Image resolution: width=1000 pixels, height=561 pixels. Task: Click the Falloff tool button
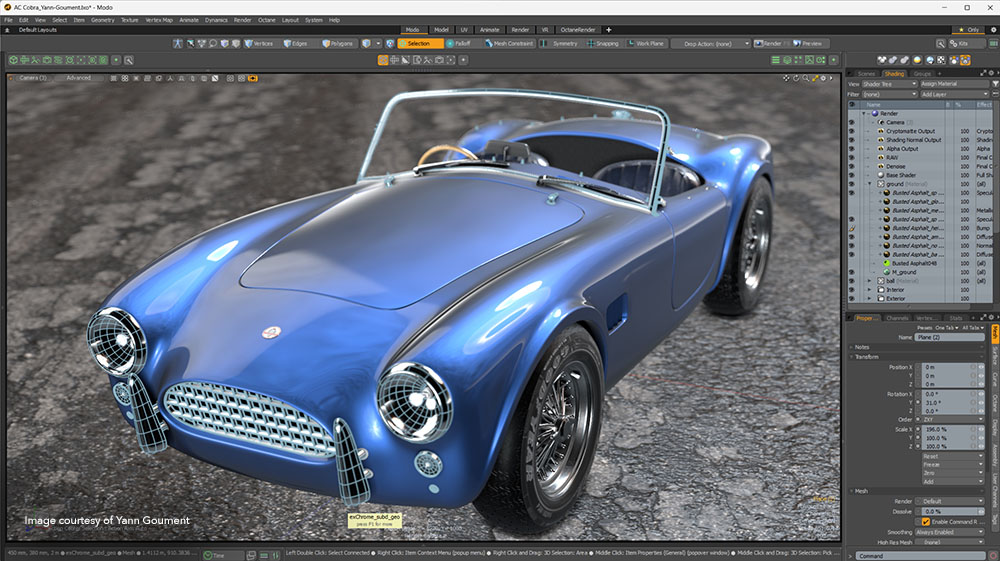pos(459,44)
